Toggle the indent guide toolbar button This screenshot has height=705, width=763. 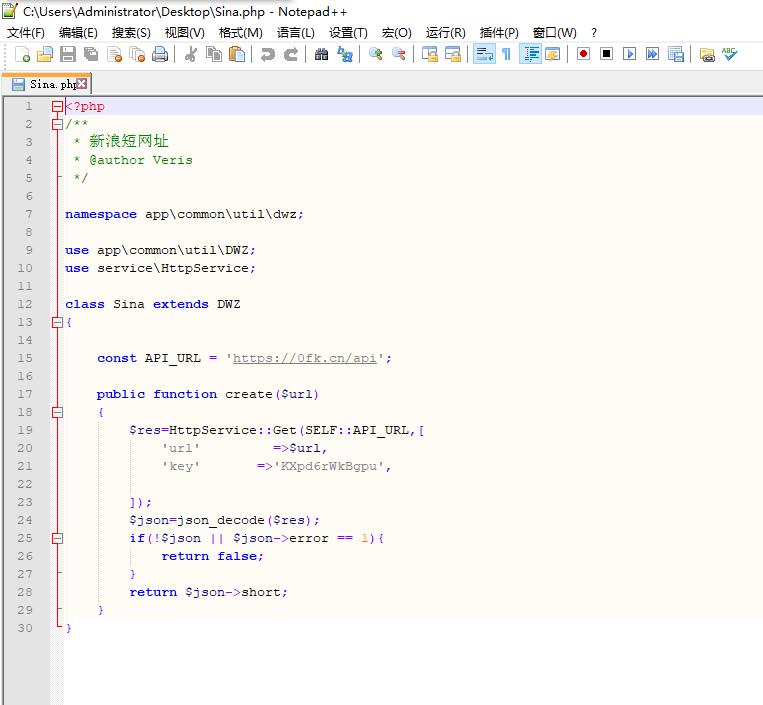click(530, 54)
